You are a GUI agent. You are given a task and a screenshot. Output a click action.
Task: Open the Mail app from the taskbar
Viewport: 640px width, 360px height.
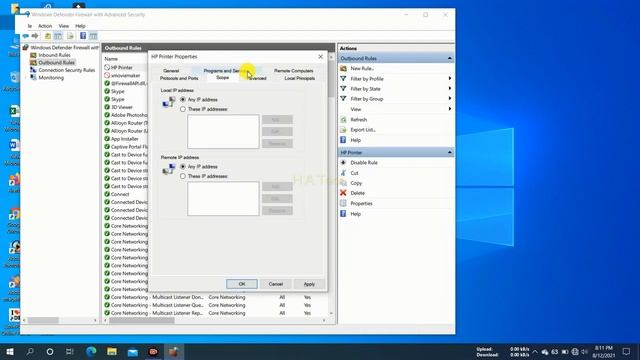coord(133,351)
